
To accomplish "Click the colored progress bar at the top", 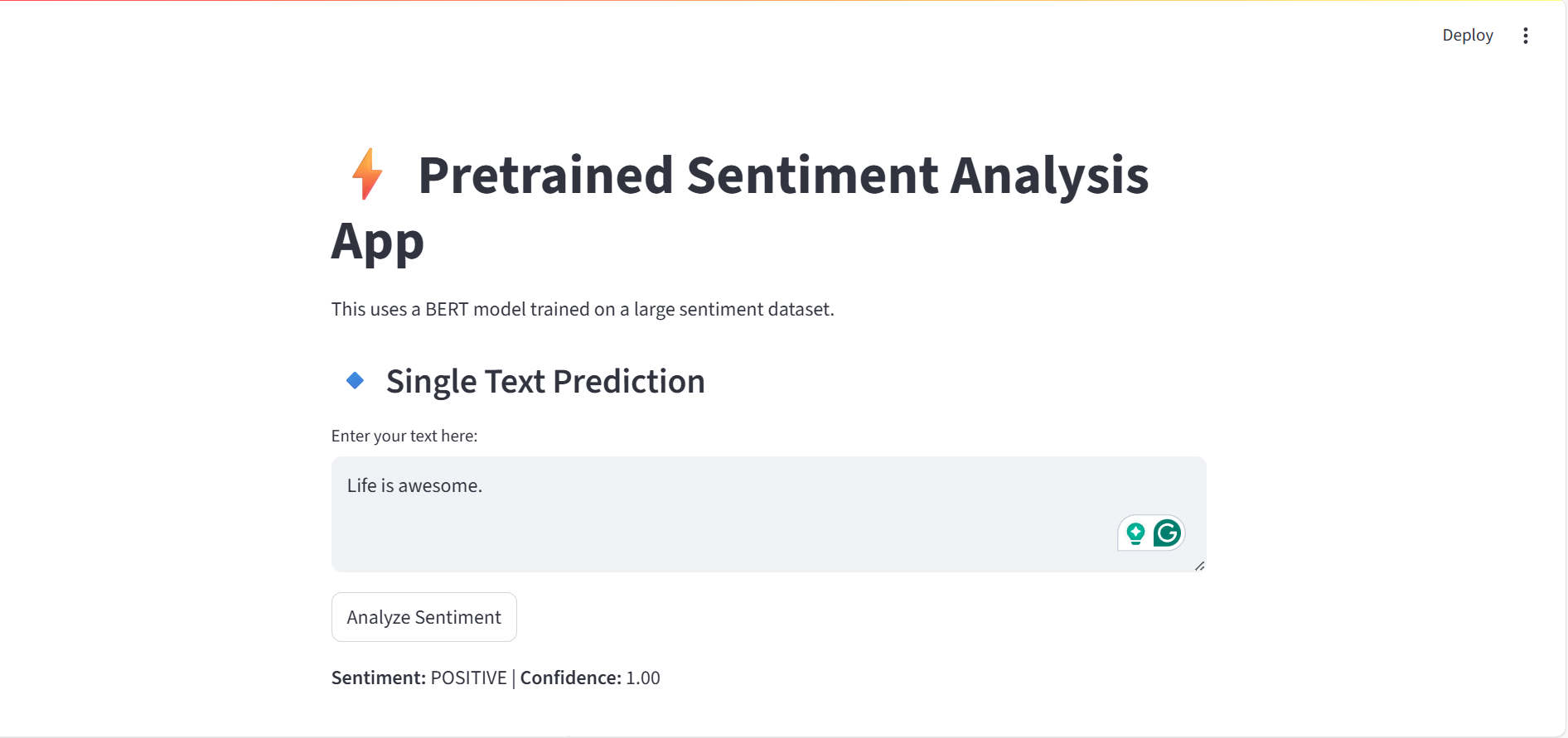I will pyautogui.click(x=784, y=2).
